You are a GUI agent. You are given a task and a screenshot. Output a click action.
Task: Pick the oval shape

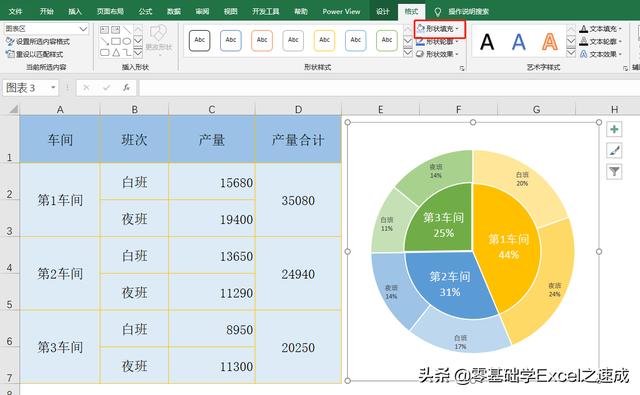click(x=127, y=41)
